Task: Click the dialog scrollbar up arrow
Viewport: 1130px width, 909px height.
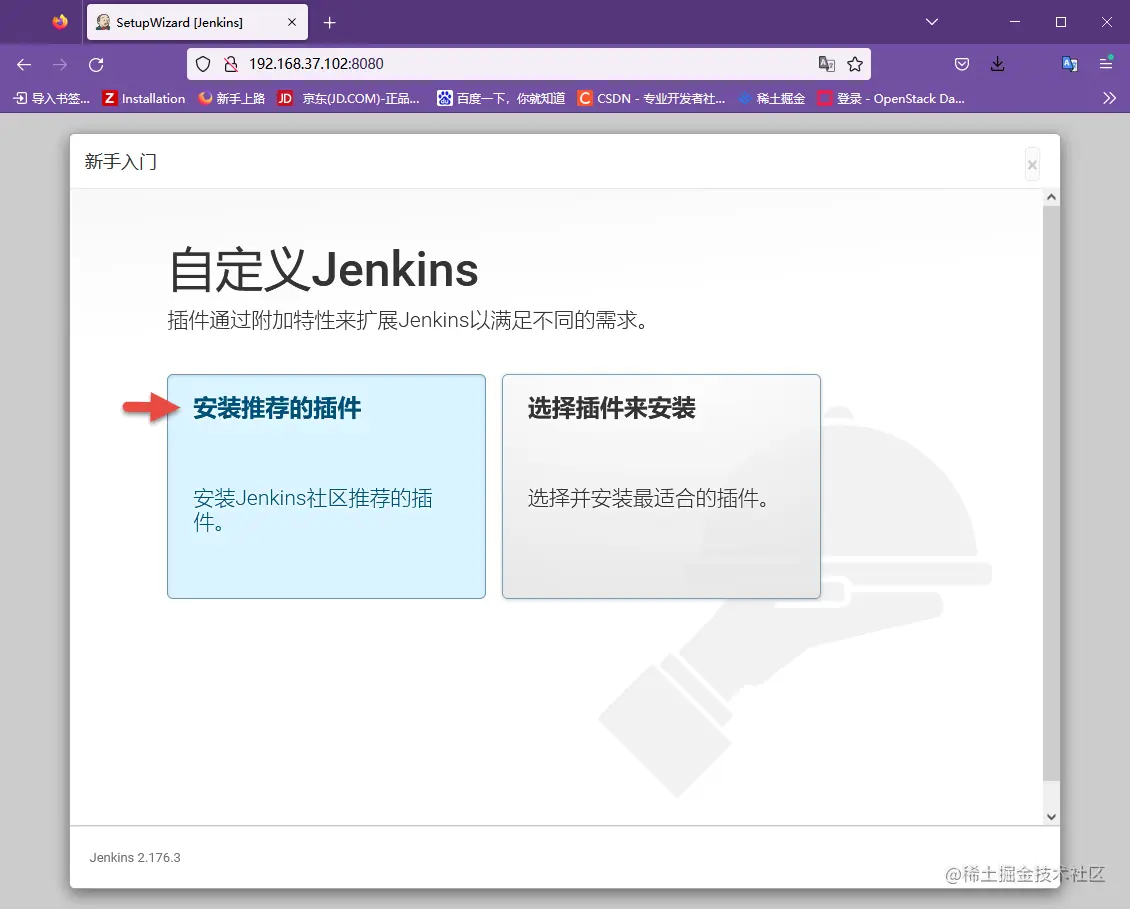Action: [1051, 197]
